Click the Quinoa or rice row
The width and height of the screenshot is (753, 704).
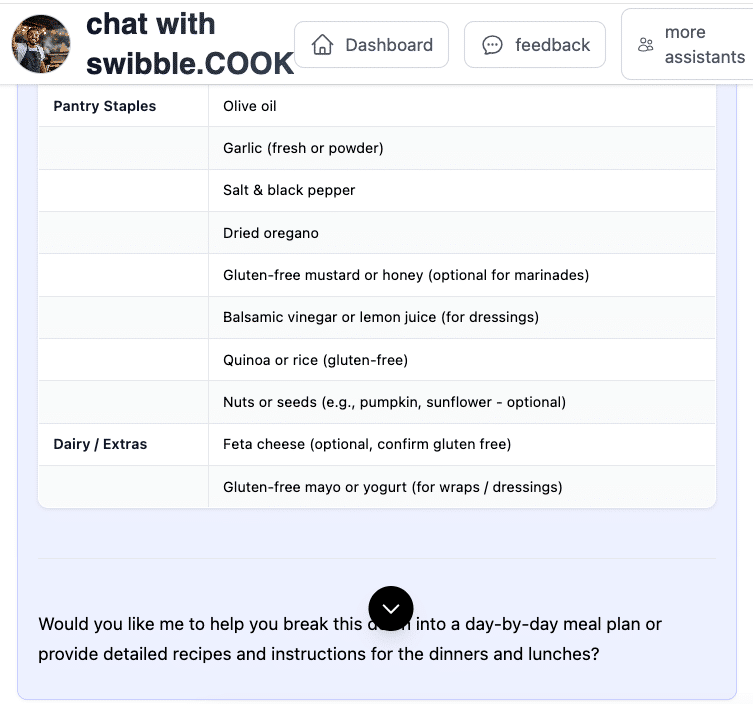(x=315, y=360)
